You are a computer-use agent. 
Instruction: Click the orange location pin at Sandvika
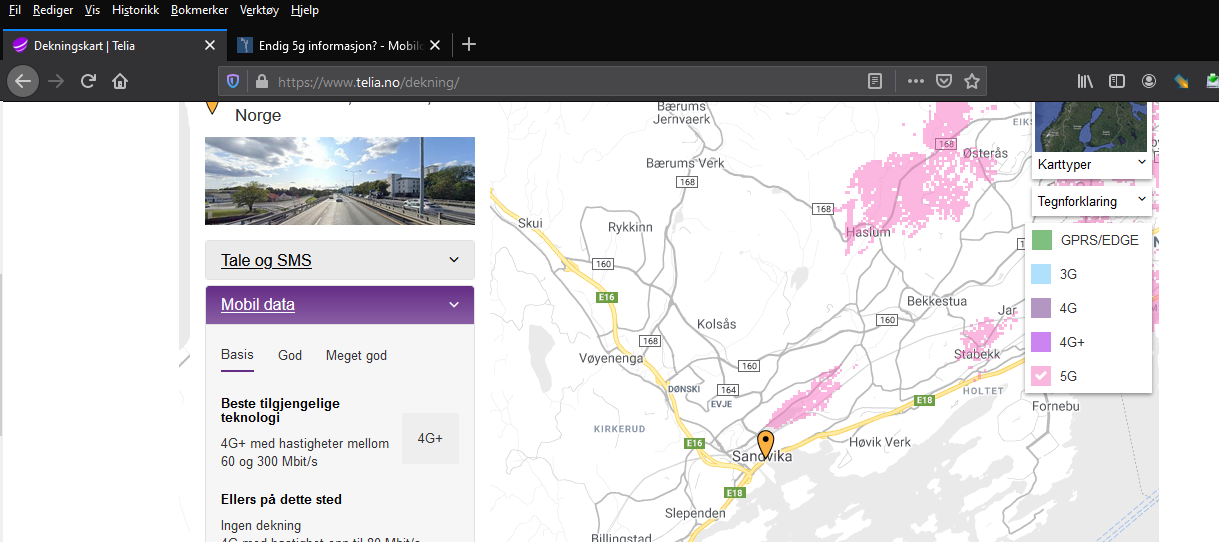(x=766, y=444)
